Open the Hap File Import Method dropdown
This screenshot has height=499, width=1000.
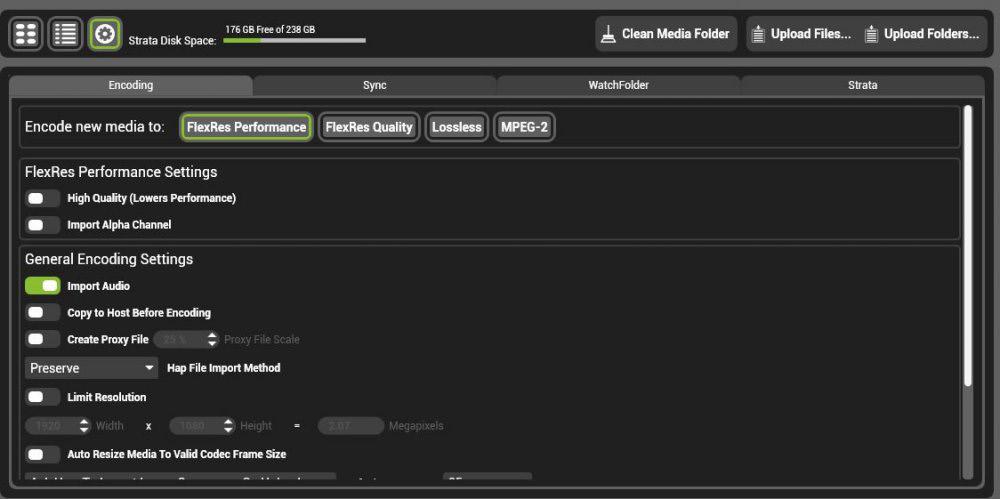[91, 368]
